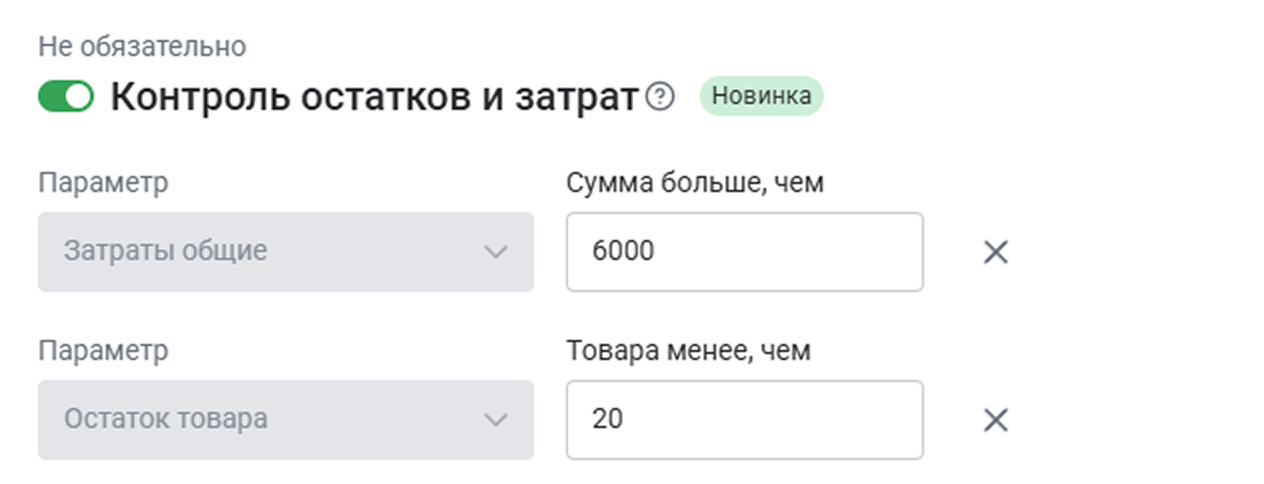Delete the Остаток товара condition row

995,420
